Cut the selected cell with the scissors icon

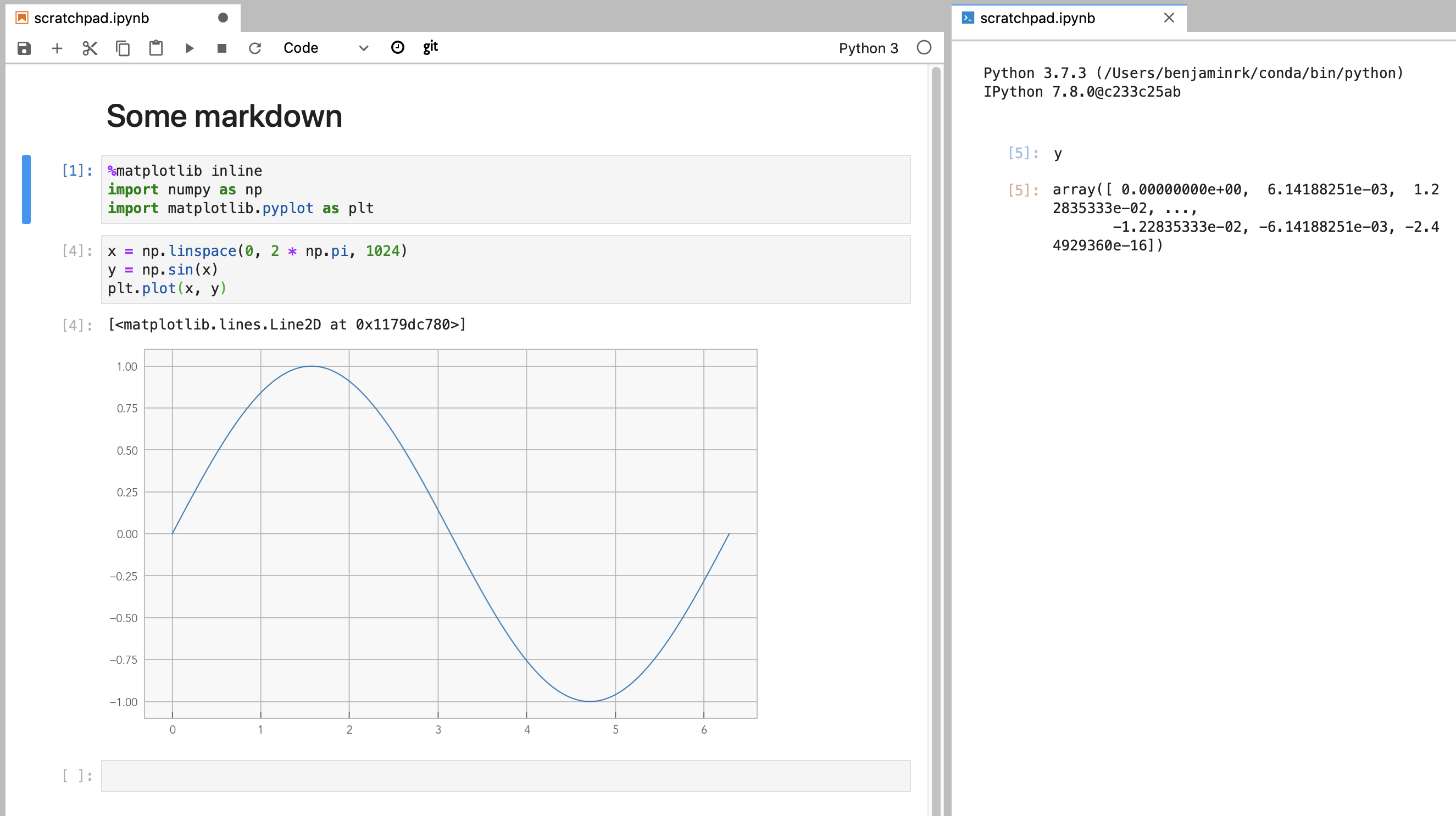pyautogui.click(x=90, y=48)
